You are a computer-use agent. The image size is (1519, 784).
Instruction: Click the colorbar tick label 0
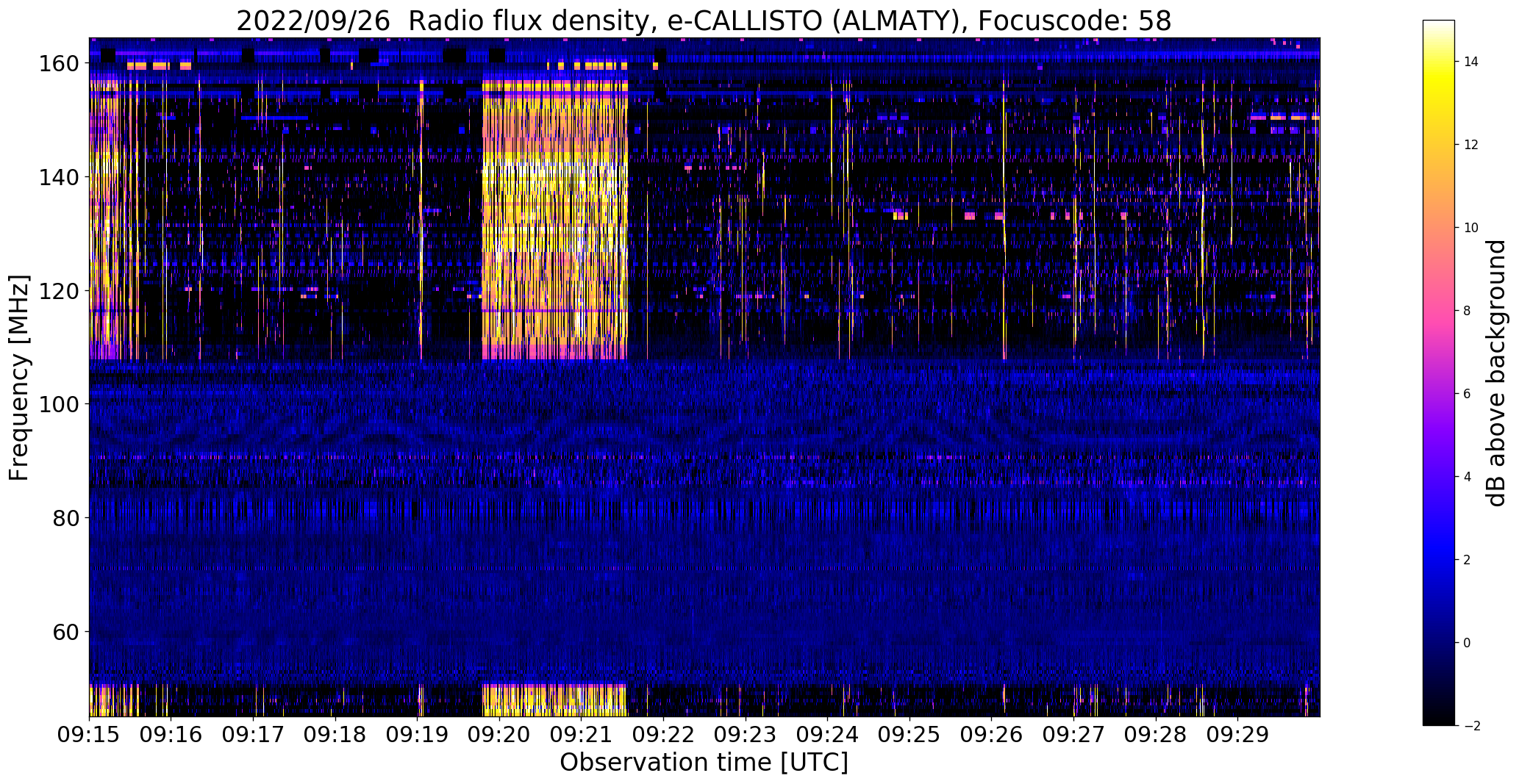tap(1468, 643)
